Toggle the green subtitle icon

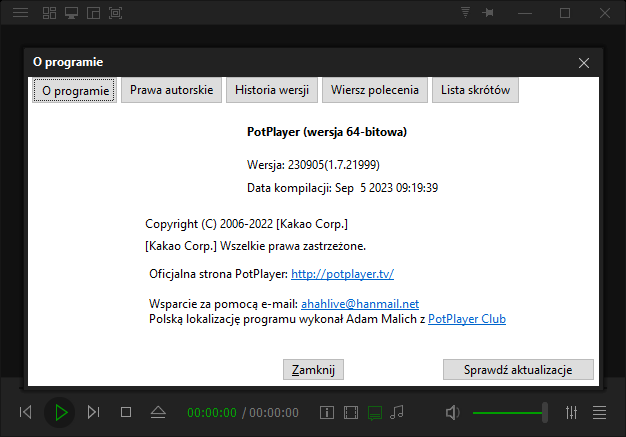(x=374, y=413)
